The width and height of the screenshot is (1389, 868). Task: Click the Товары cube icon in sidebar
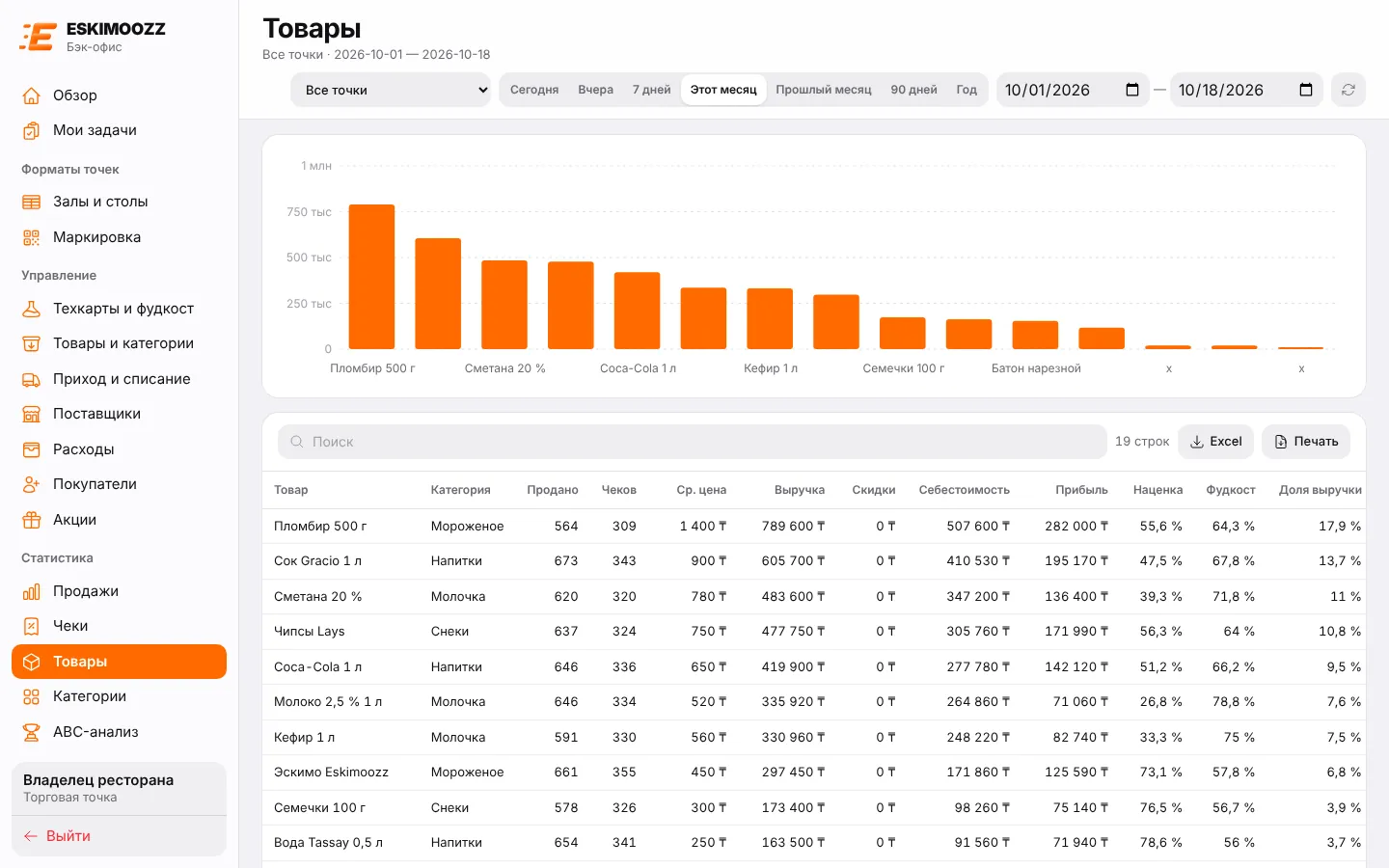(x=32, y=662)
